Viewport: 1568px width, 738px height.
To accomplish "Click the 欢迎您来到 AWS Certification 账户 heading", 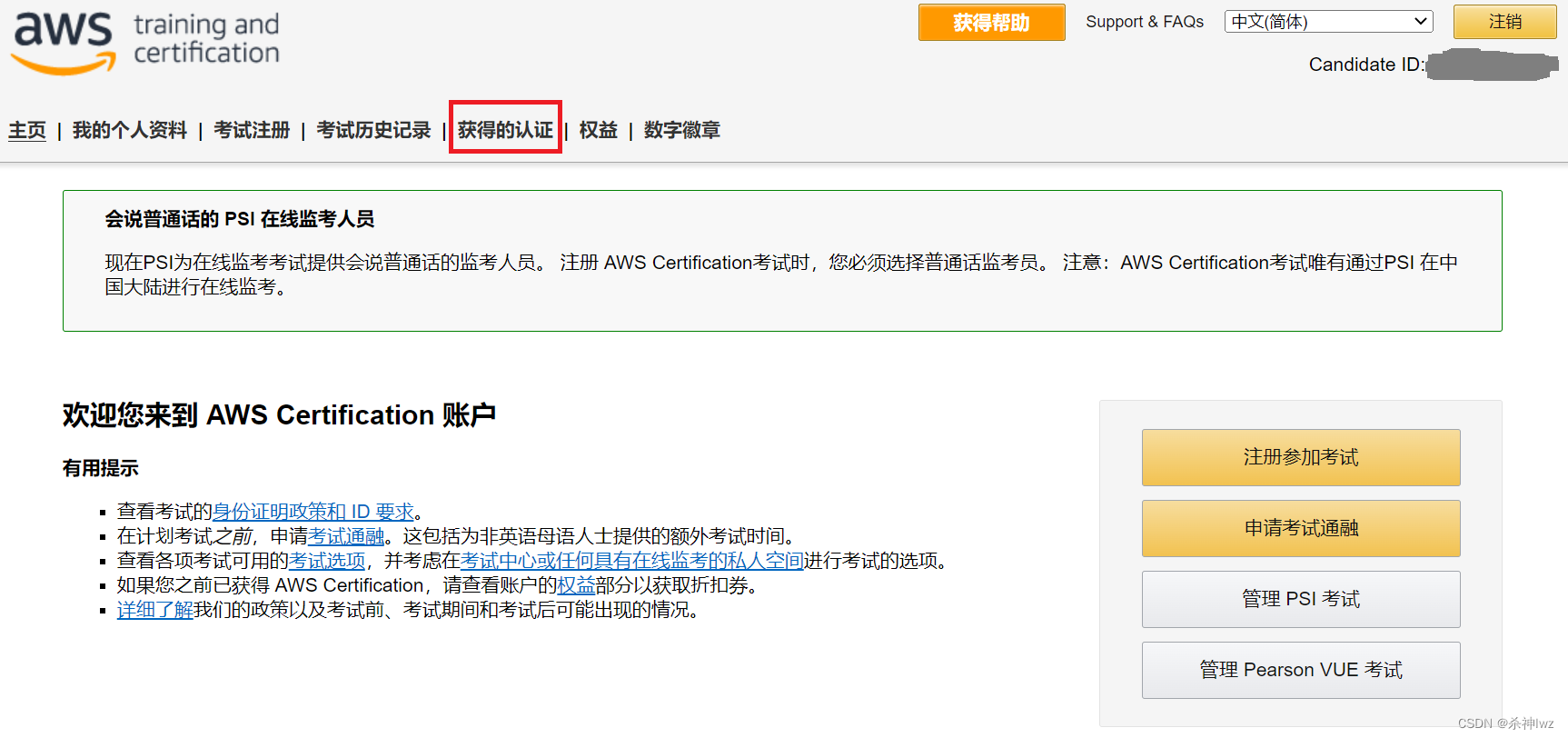I will click(279, 415).
